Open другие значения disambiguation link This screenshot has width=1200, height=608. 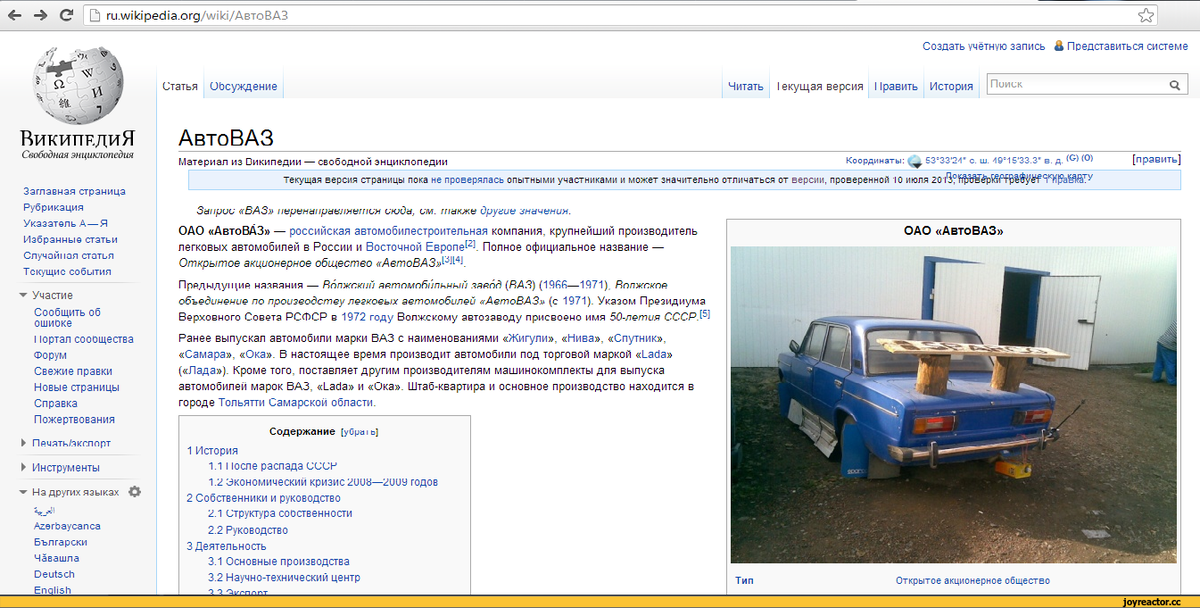524,211
